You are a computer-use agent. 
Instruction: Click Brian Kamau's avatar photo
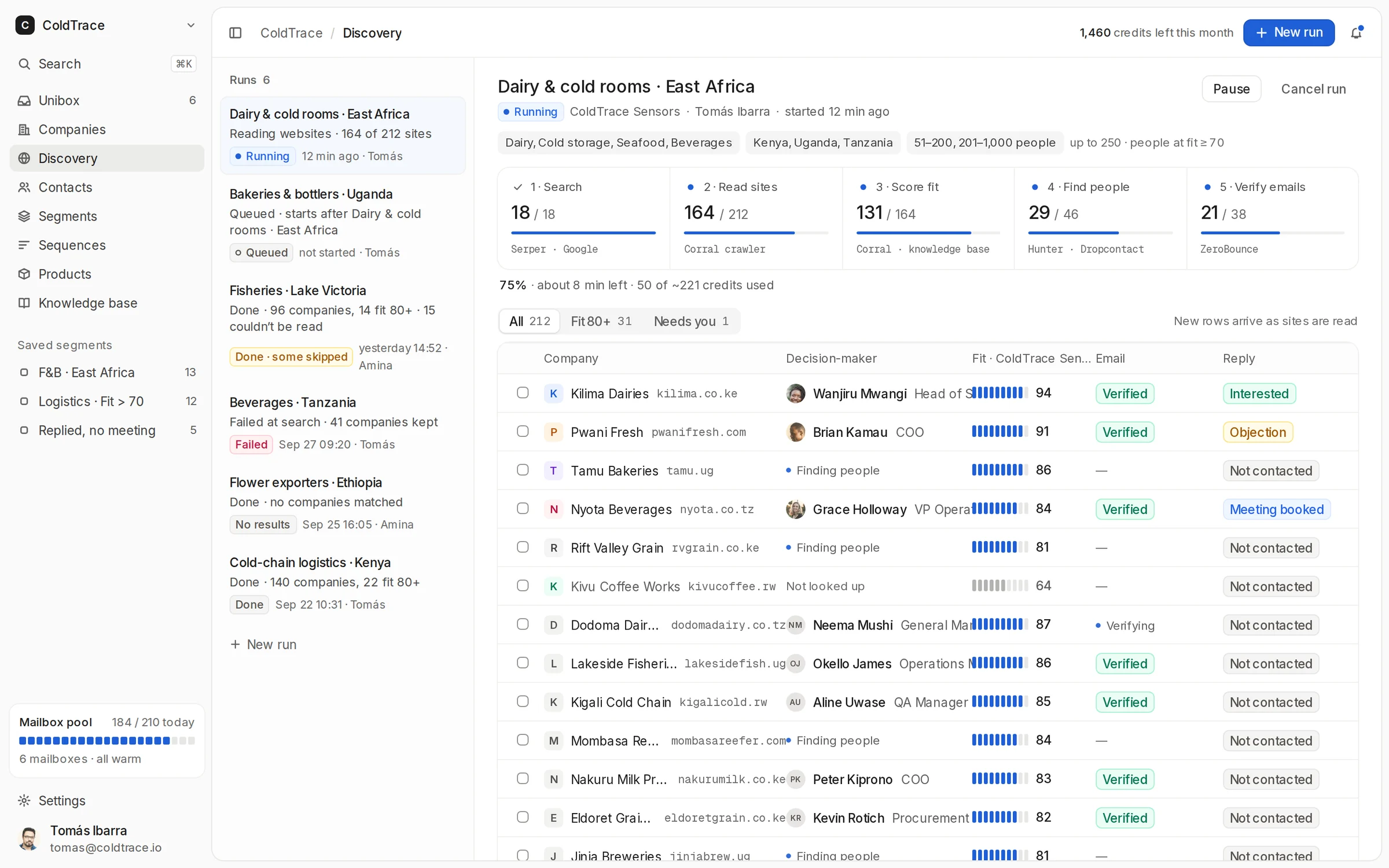(796, 432)
